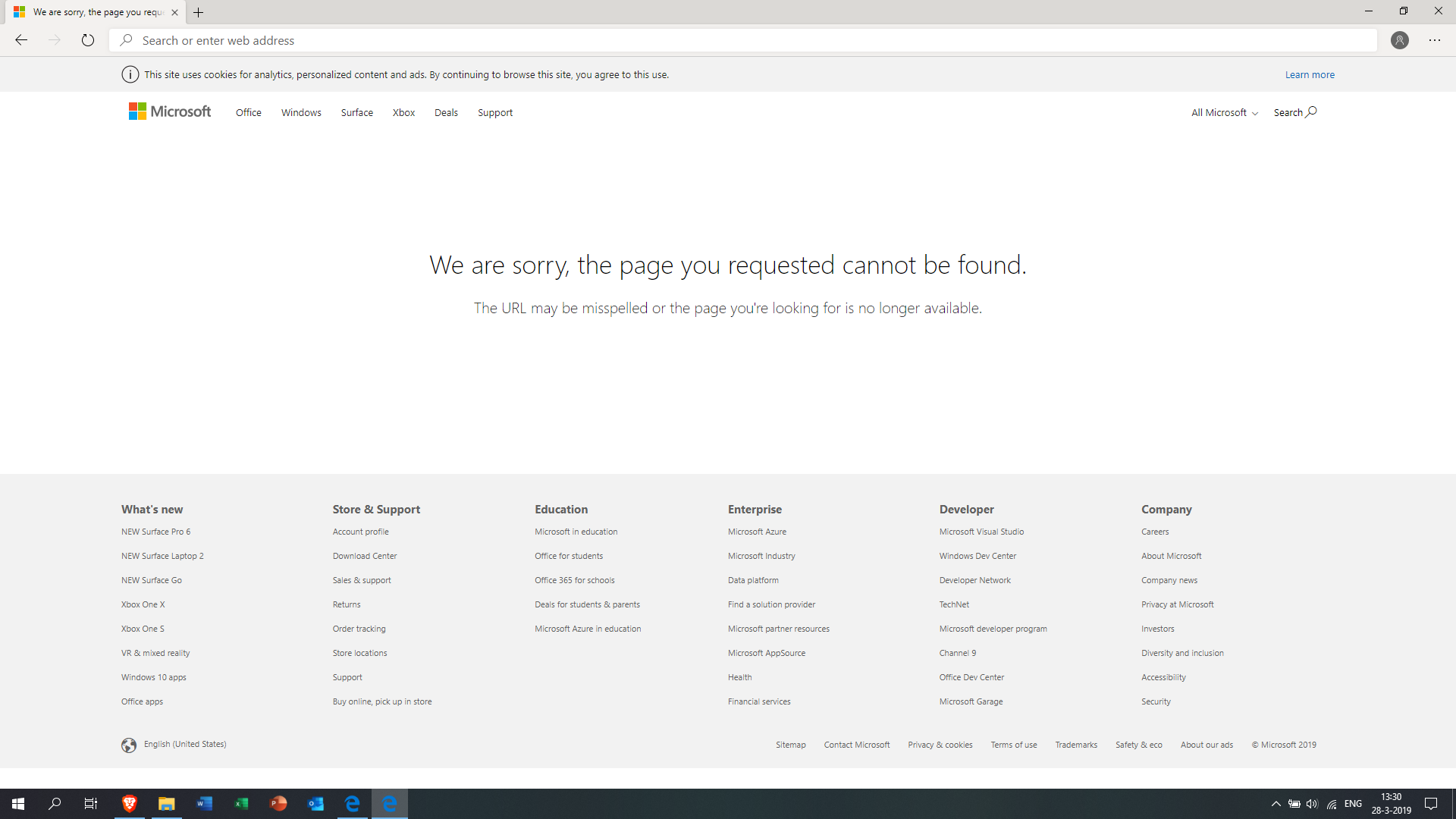Open the Xbox menu item
This screenshot has width=1456, height=819.
click(x=403, y=112)
